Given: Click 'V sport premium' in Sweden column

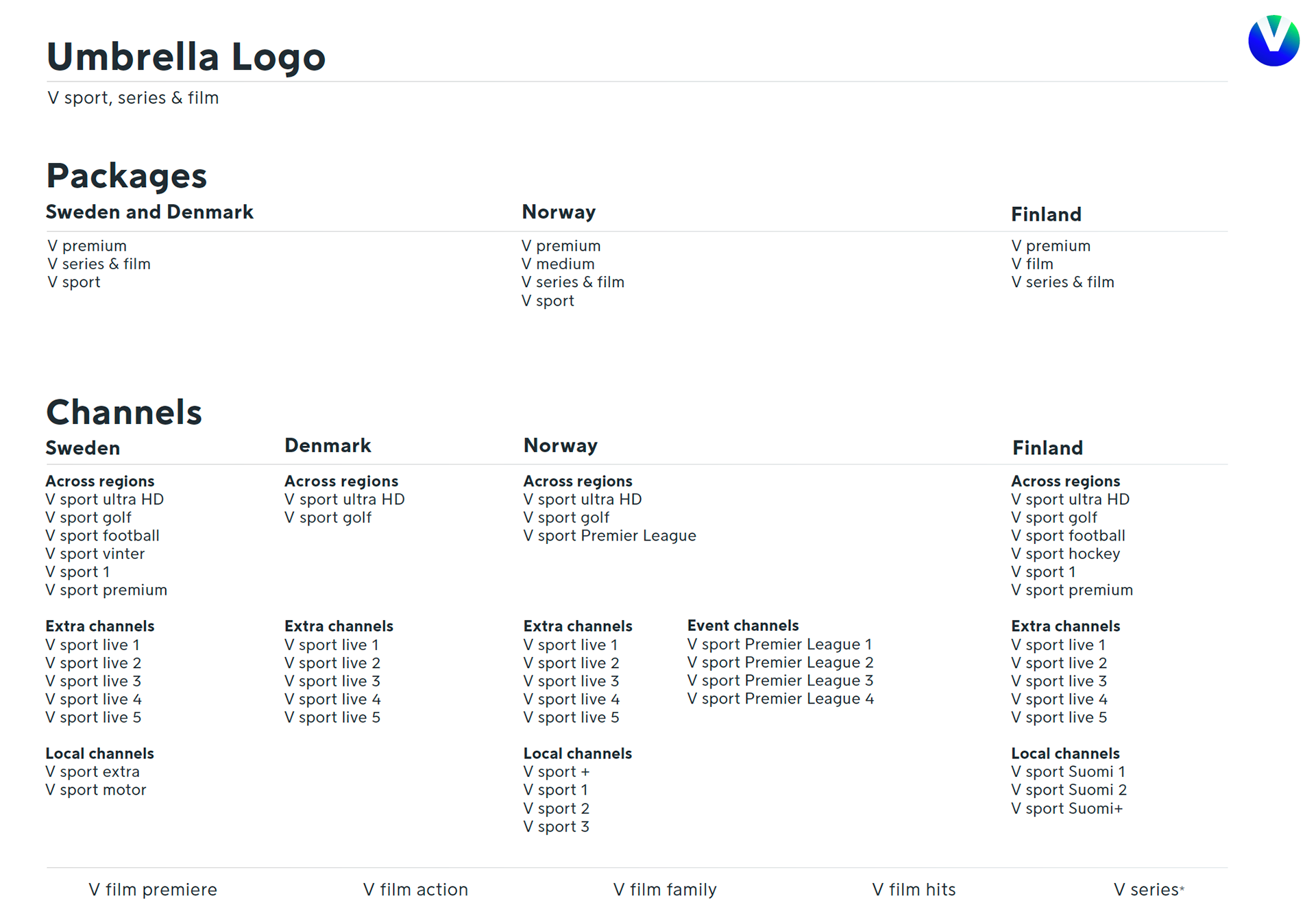Looking at the screenshot, I should [106, 590].
